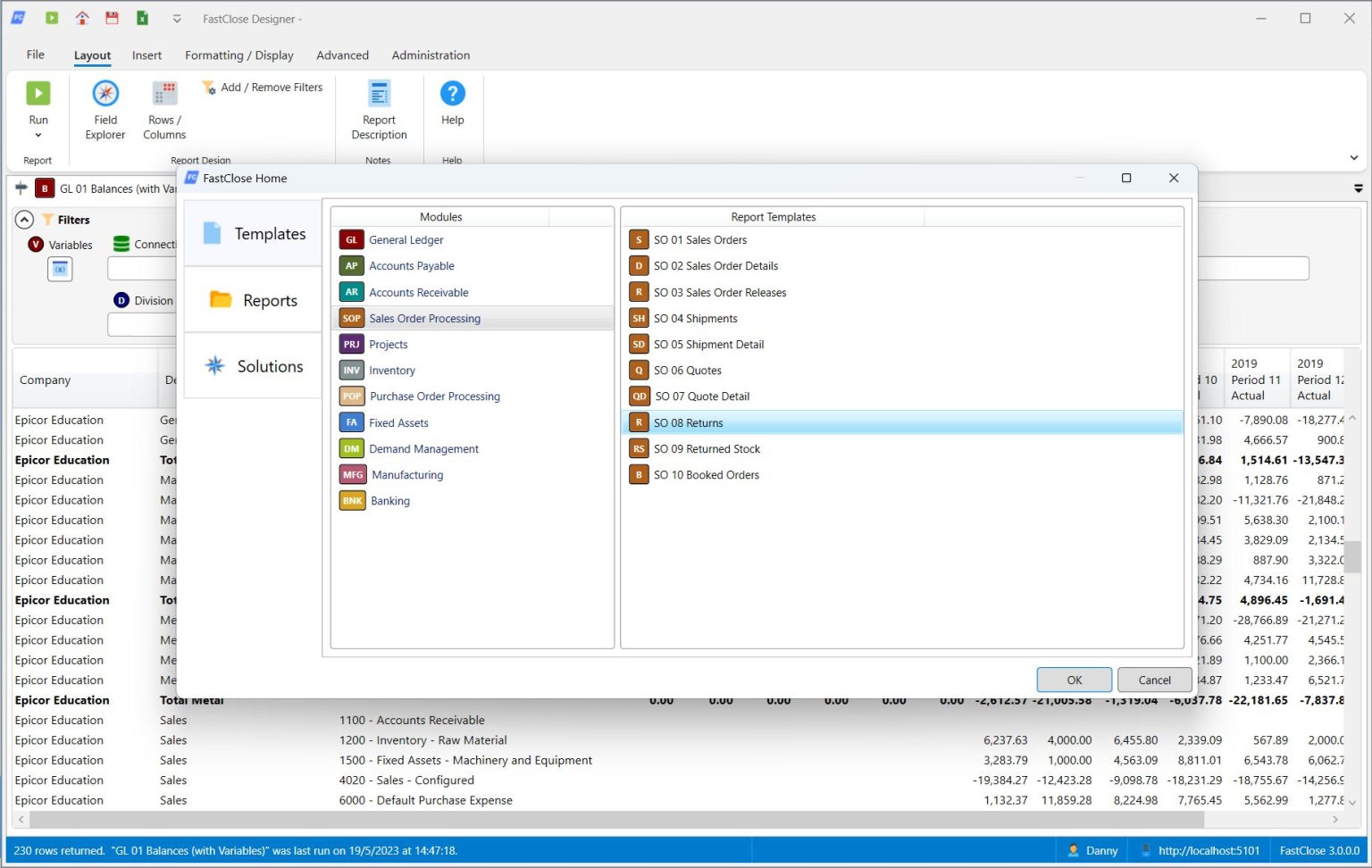1372x868 pixels.
Task: Select SO 09 Returned Stock template
Action: click(x=707, y=449)
